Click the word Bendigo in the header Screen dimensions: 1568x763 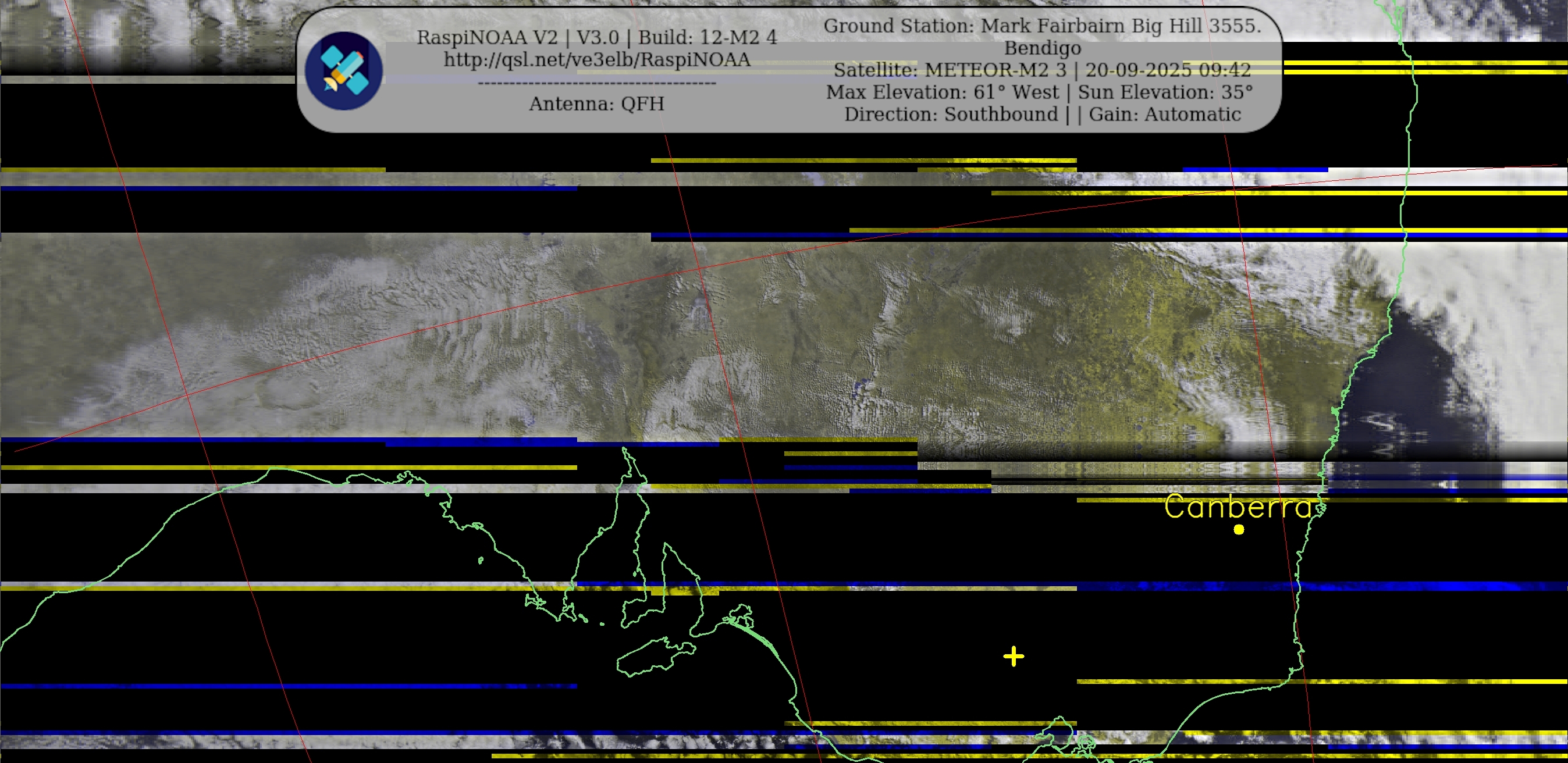coord(1042,48)
